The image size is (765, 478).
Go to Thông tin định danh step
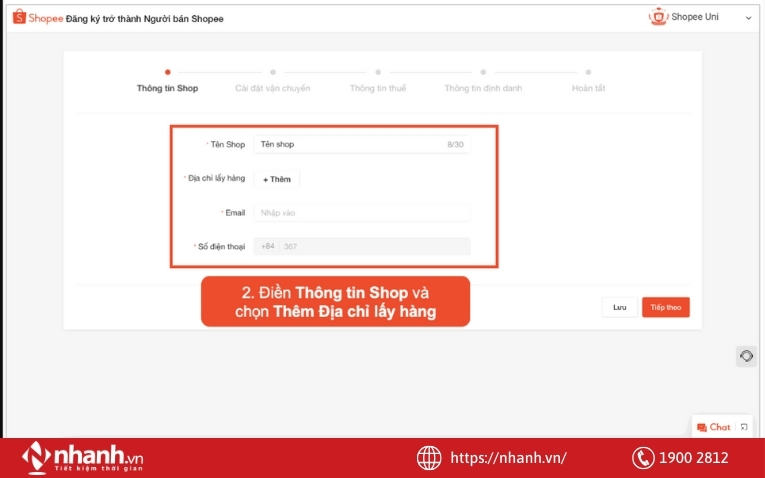pyautogui.click(x=483, y=88)
